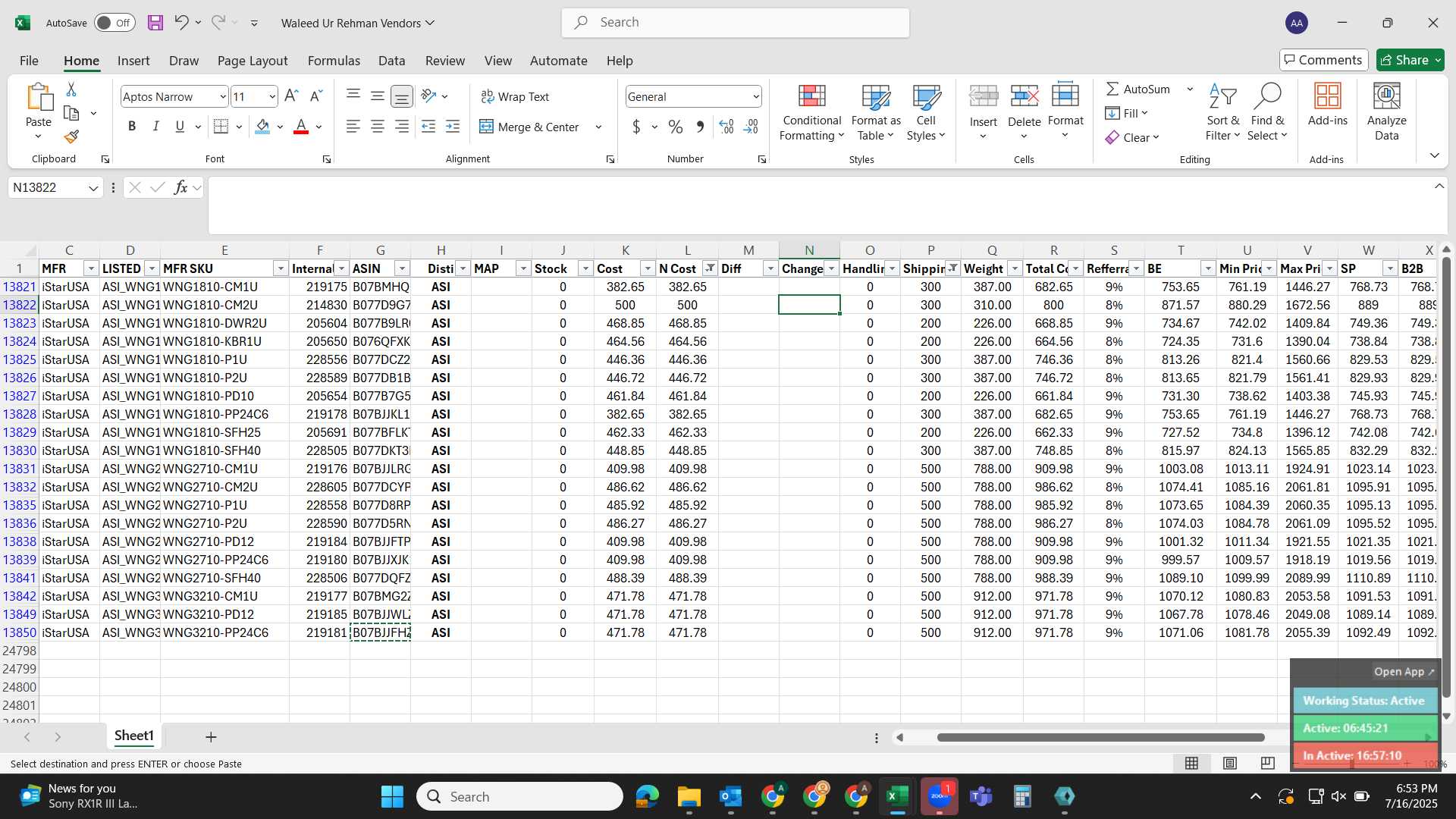Toggle Underline formatting
The width and height of the screenshot is (1456, 819).
[180, 127]
